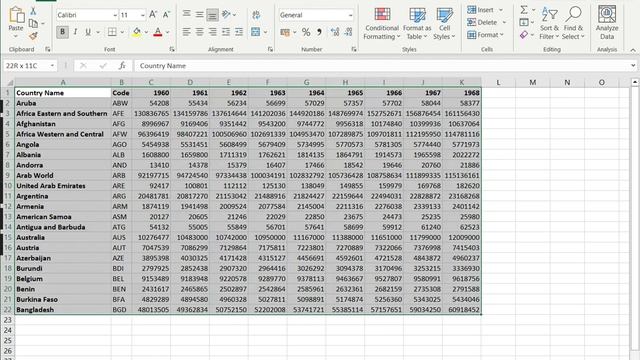The image size is (640, 360).
Task: Click the Clear eraser icon
Action: pos(524,35)
